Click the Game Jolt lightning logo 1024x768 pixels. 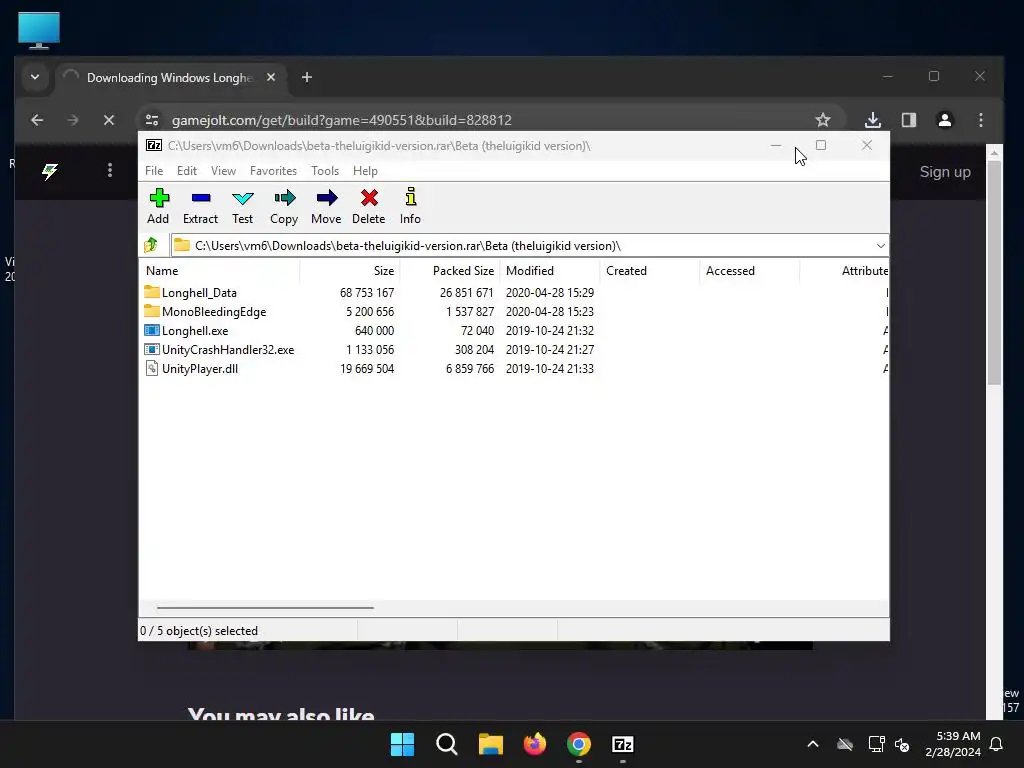click(50, 171)
